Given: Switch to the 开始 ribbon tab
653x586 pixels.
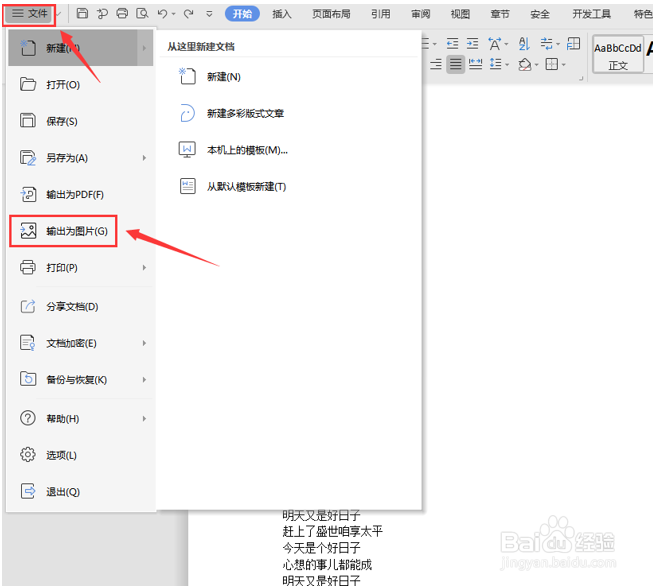Looking at the screenshot, I should pos(242,14).
